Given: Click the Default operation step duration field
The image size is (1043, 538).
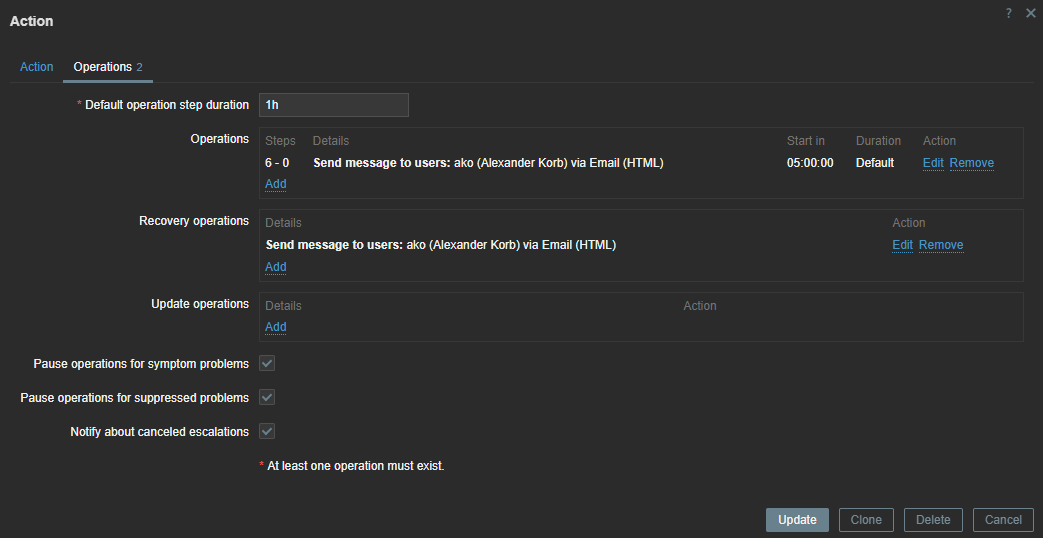Looking at the screenshot, I should (333, 105).
